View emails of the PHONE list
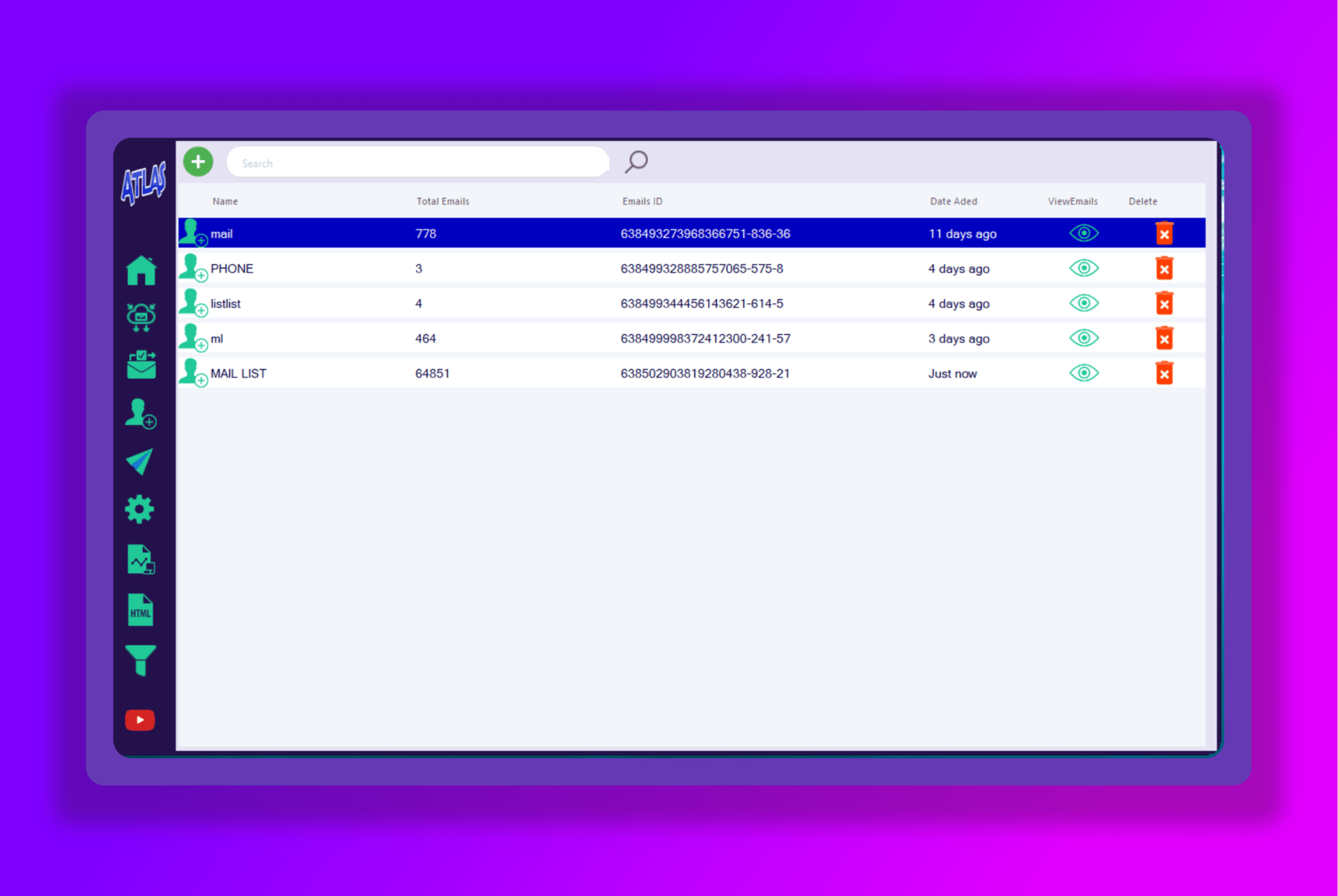 tap(1084, 268)
